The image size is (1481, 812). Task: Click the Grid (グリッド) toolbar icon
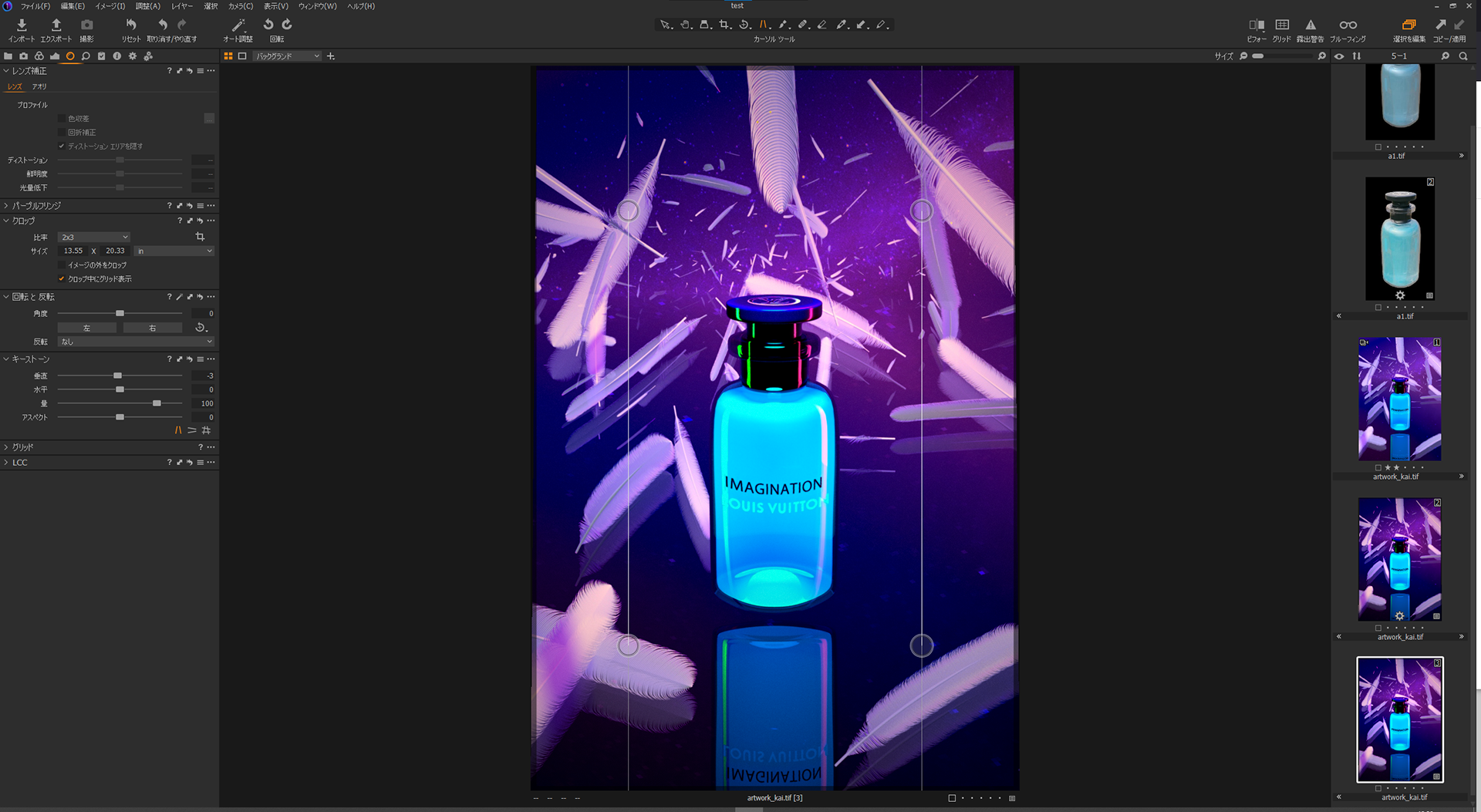pyautogui.click(x=1282, y=25)
